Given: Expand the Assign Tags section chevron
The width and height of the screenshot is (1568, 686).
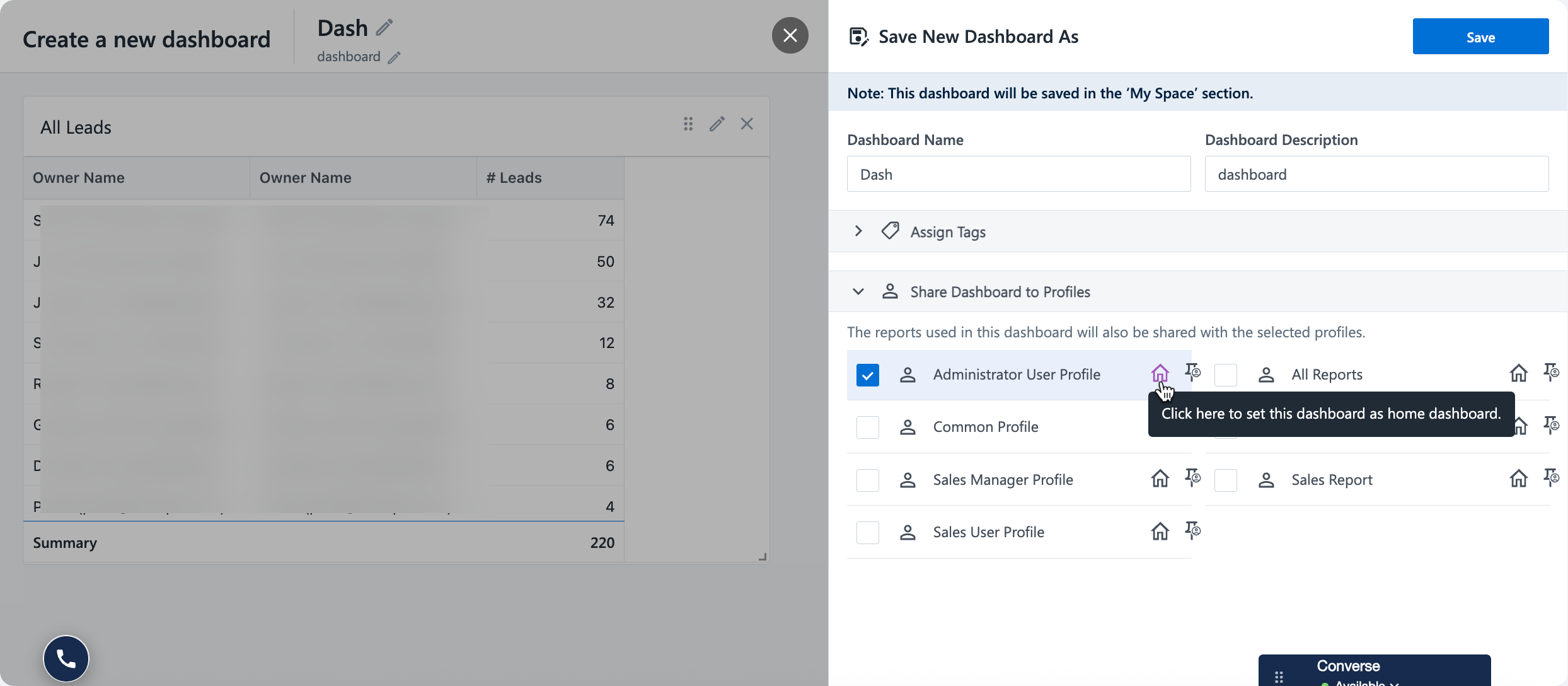Looking at the screenshot, I should (x=858, y=231).
